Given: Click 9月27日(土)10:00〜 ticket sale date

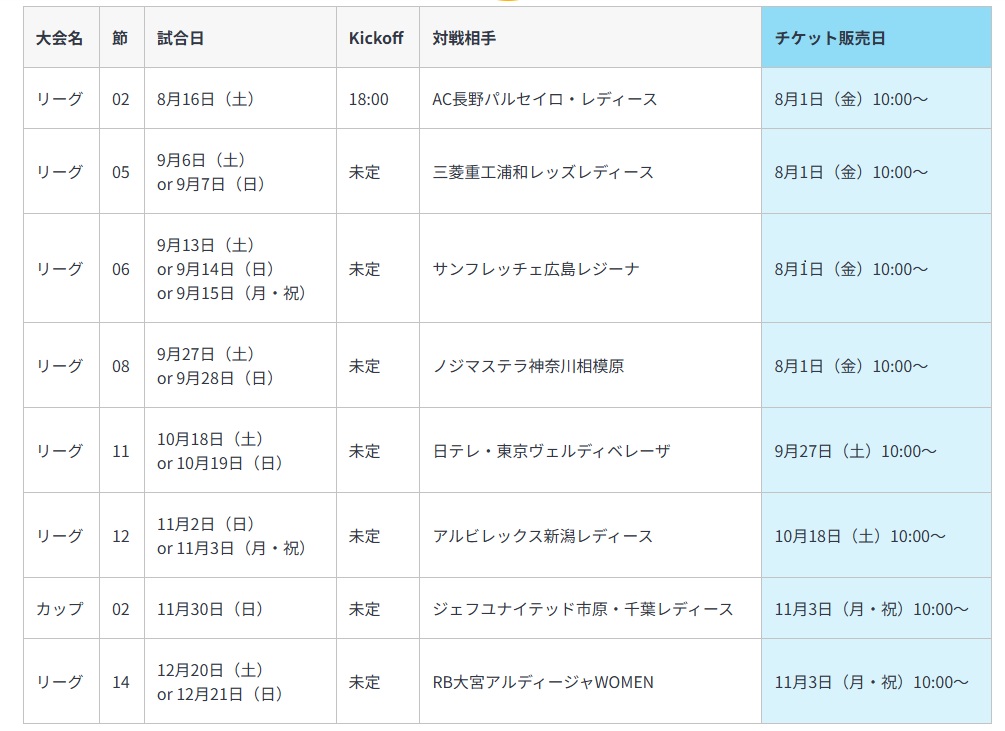Looking at the screenshot, I should coord(855,451).
